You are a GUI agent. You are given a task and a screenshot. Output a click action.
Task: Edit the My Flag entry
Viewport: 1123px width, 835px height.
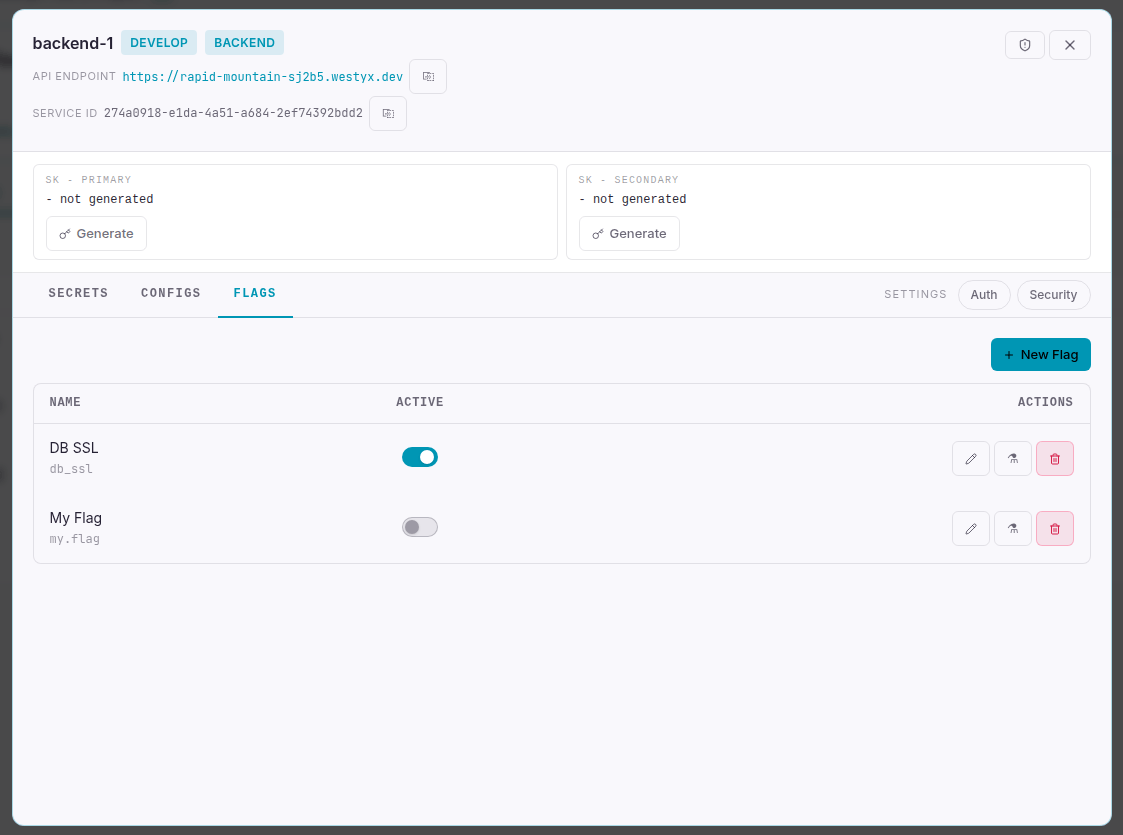click(970, 529)
